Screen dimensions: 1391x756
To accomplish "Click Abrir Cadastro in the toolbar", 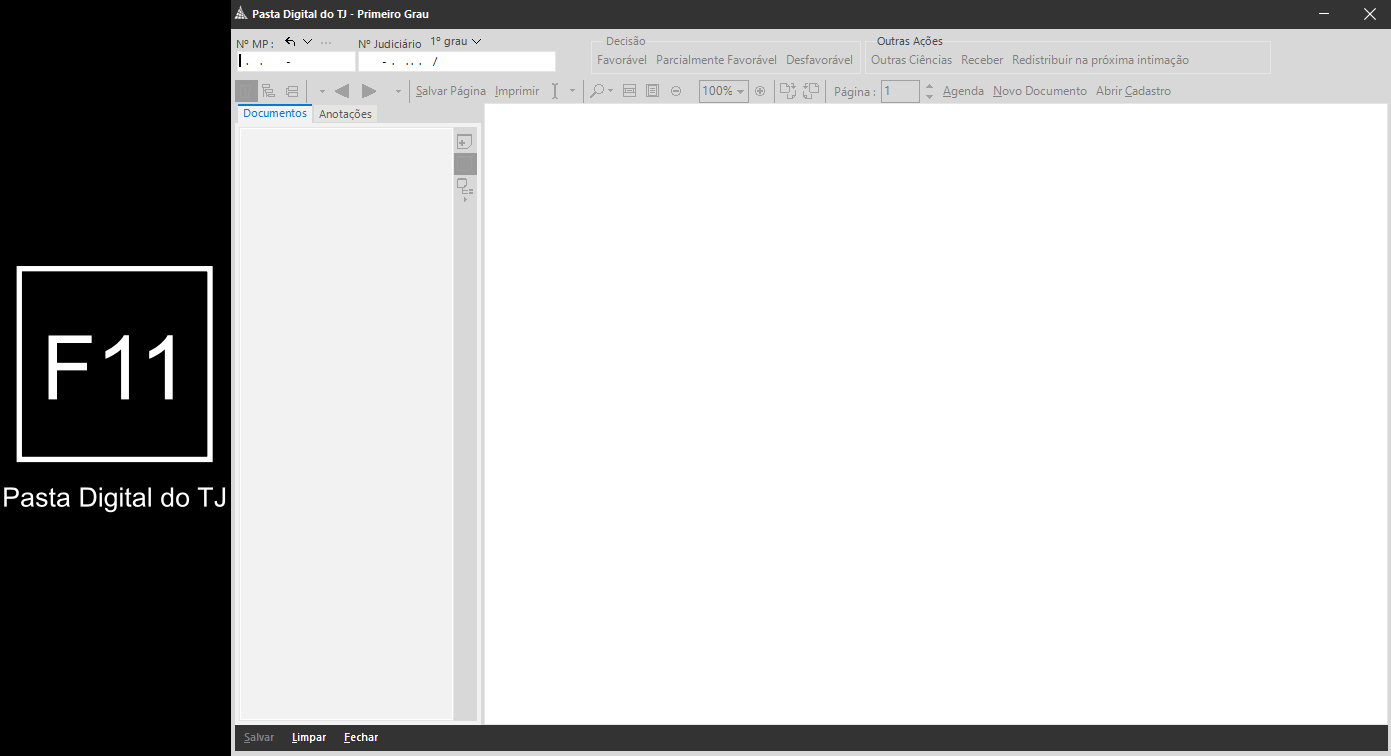I will pos(1133,91).
